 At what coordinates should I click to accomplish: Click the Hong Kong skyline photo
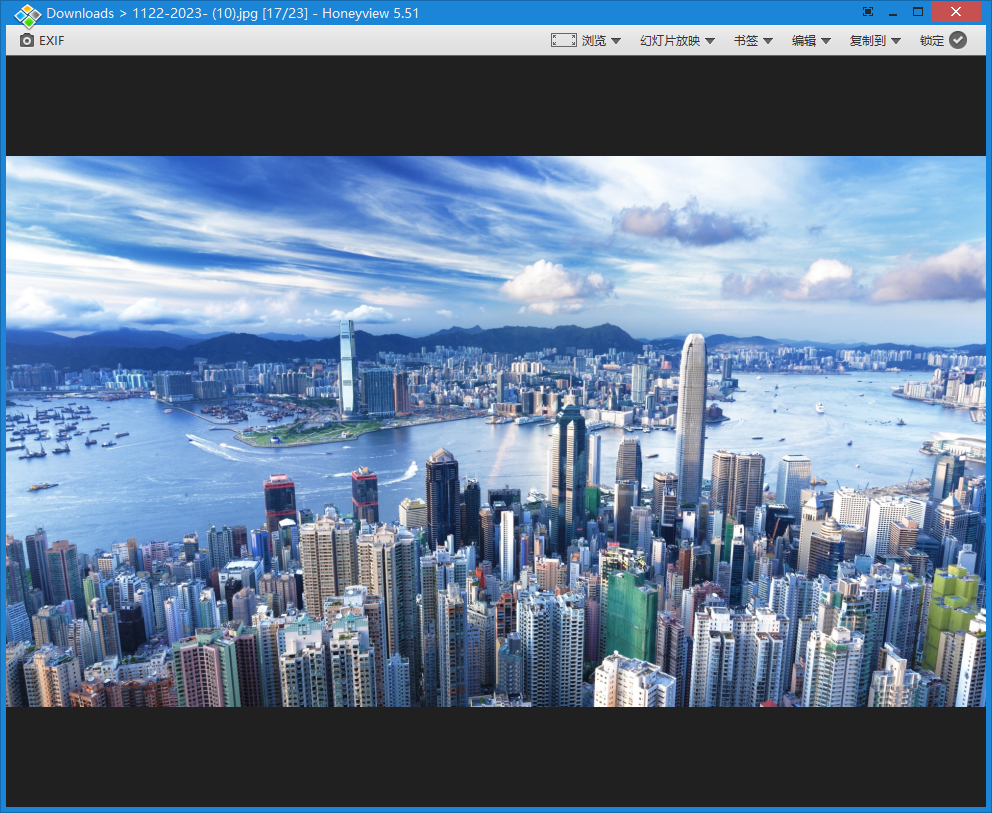[496, 431]
